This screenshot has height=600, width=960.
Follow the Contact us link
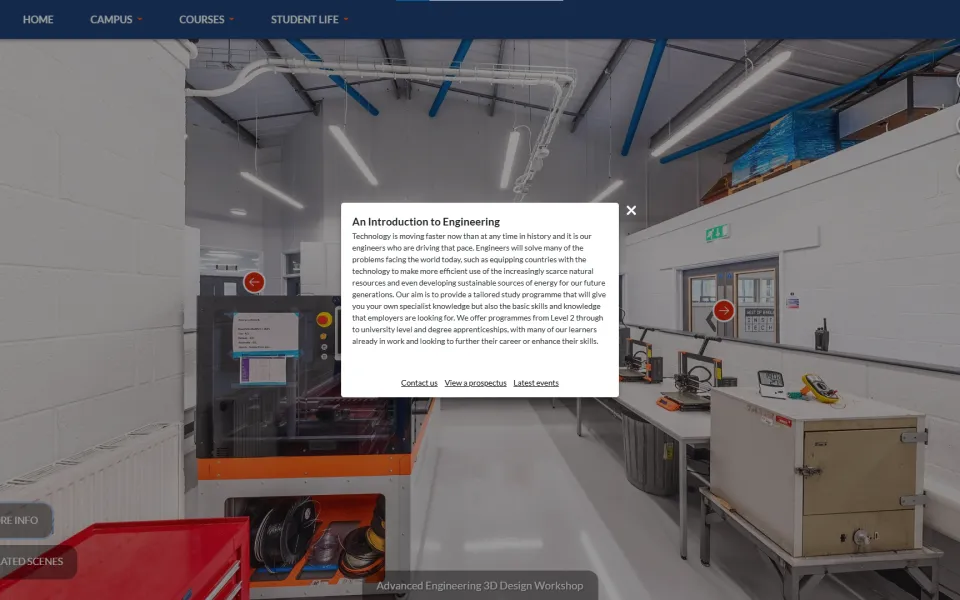coord(419,383)
